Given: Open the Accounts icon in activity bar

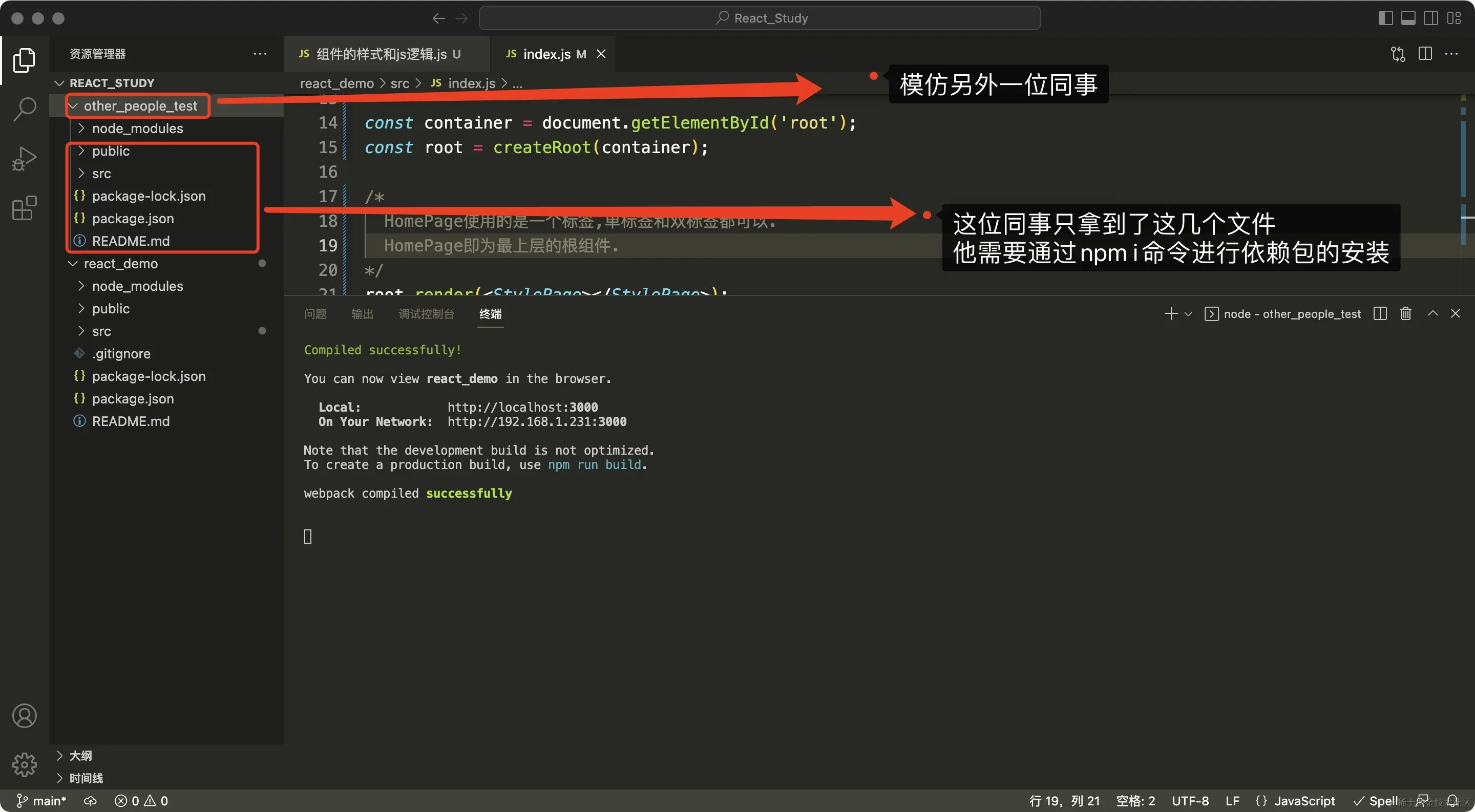Looking at the screenshot, I should coord(24,715).
